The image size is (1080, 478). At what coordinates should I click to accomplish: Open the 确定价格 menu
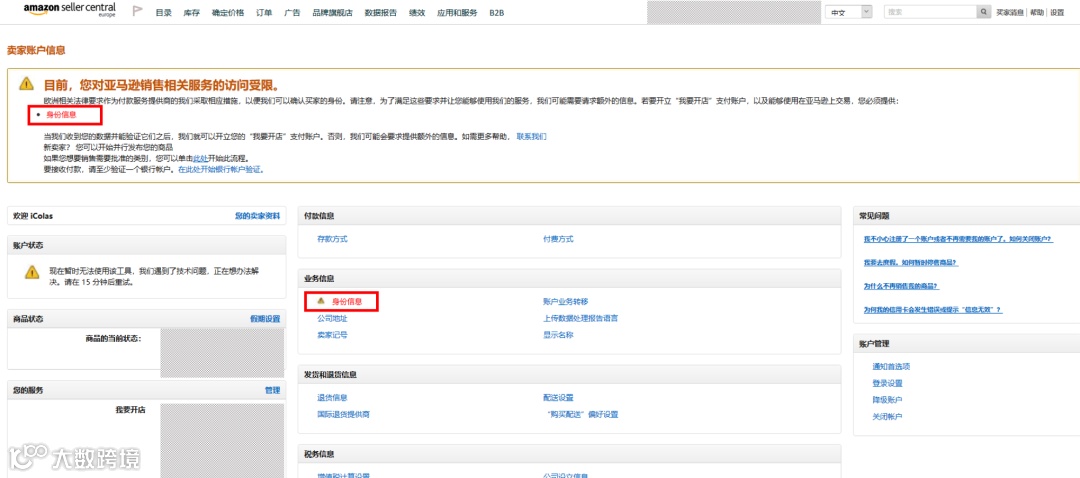[x=227, y=12]
